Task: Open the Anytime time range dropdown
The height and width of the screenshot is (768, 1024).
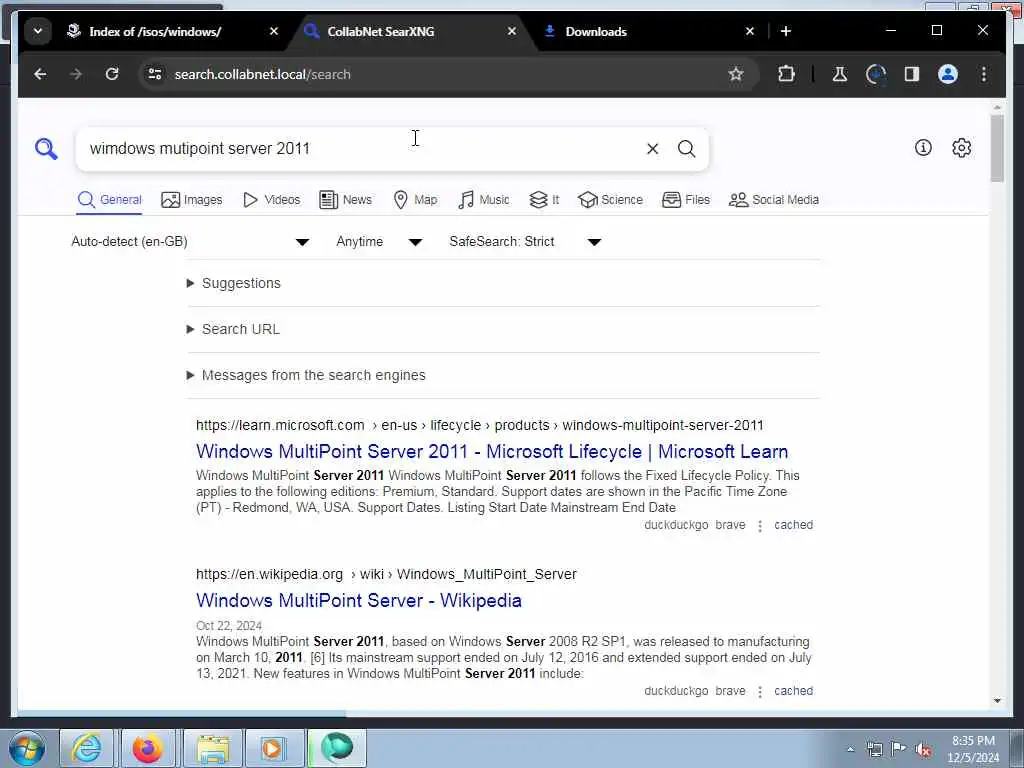Action: pyautogui.click(x=379, y=242)
